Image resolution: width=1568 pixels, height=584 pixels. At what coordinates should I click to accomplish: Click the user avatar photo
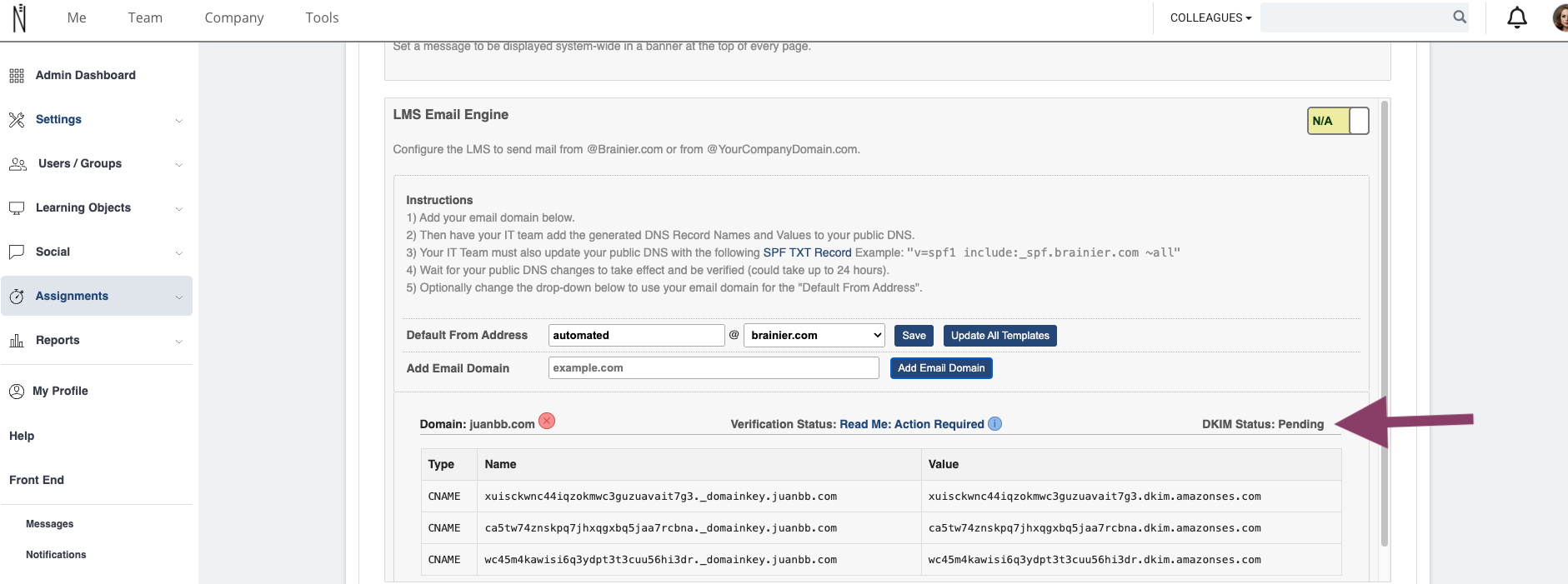1560,17
